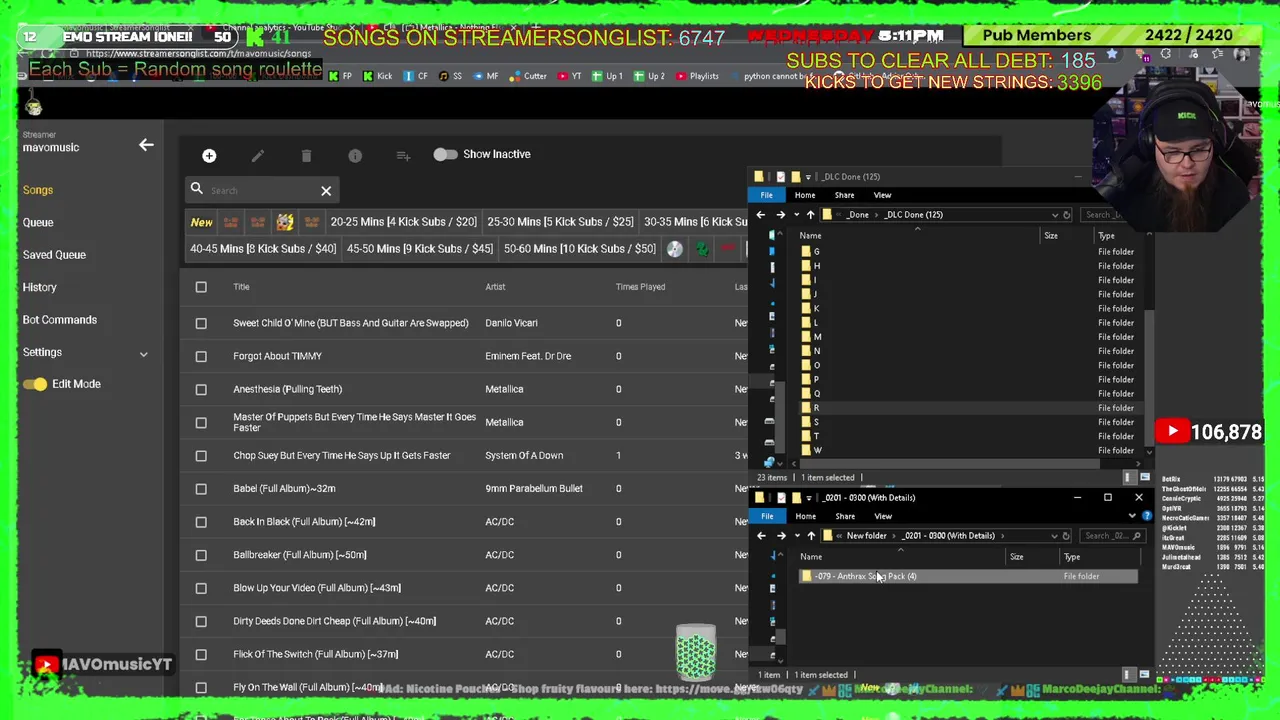
Task: Click the green dollar filter tag icon
Action: [702, 249]
